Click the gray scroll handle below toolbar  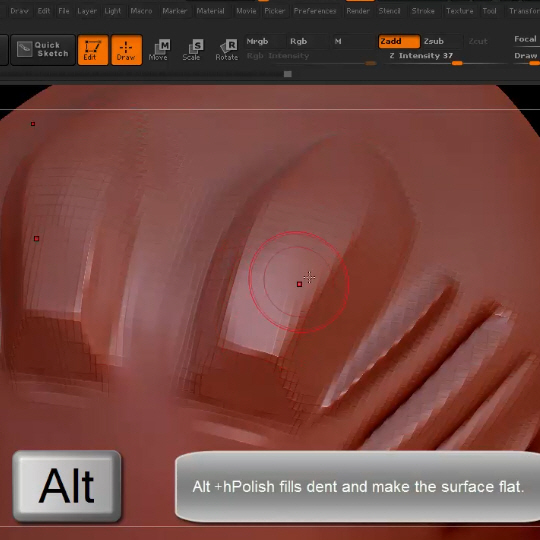[288, 74]
